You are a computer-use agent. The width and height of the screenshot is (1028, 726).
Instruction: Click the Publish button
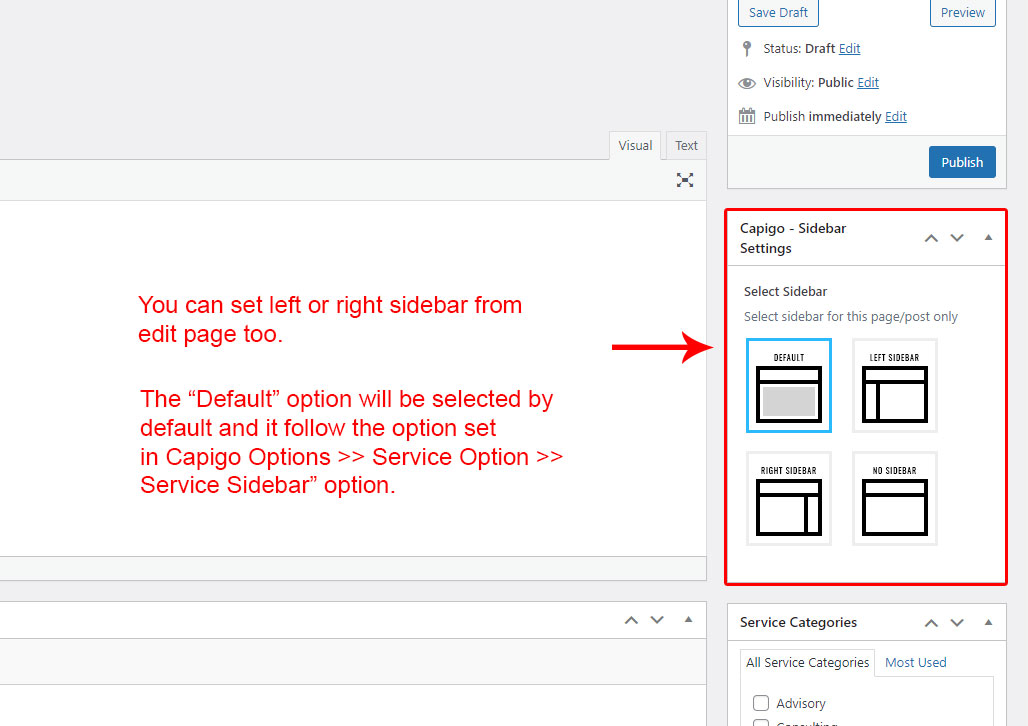tap(962, 162)
